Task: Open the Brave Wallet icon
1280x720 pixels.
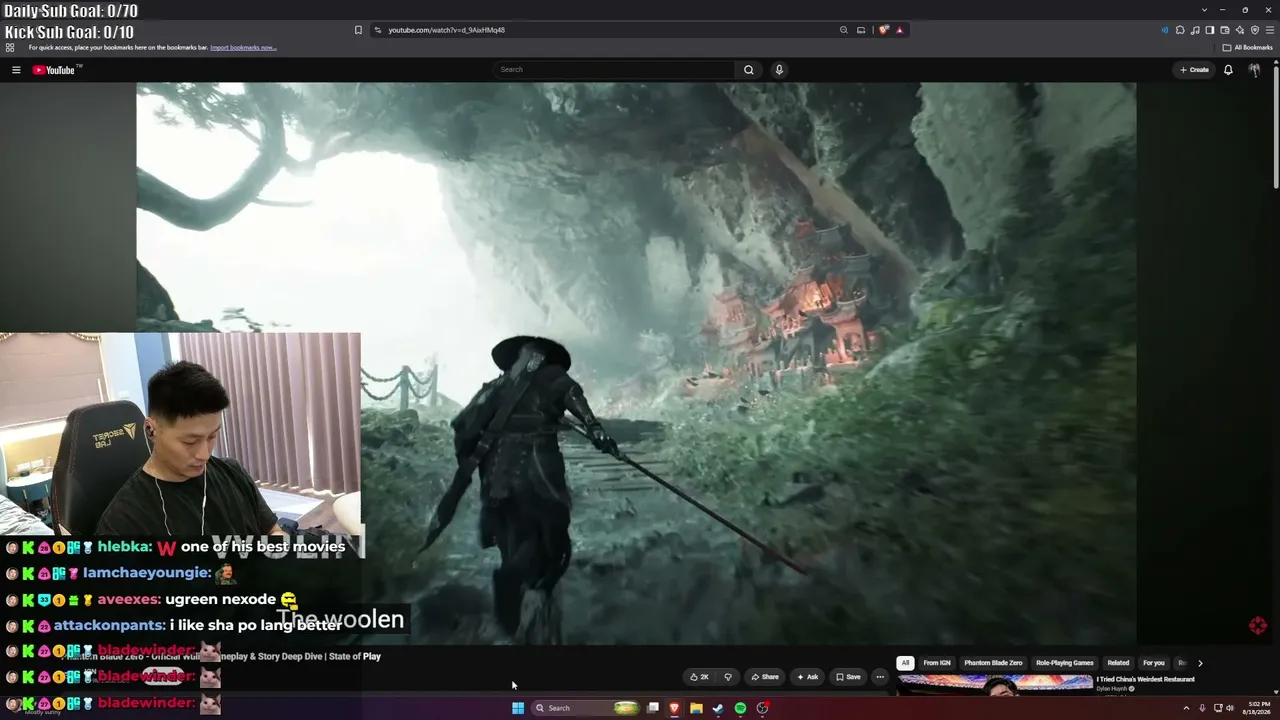Action: [x=1225, y=30]
